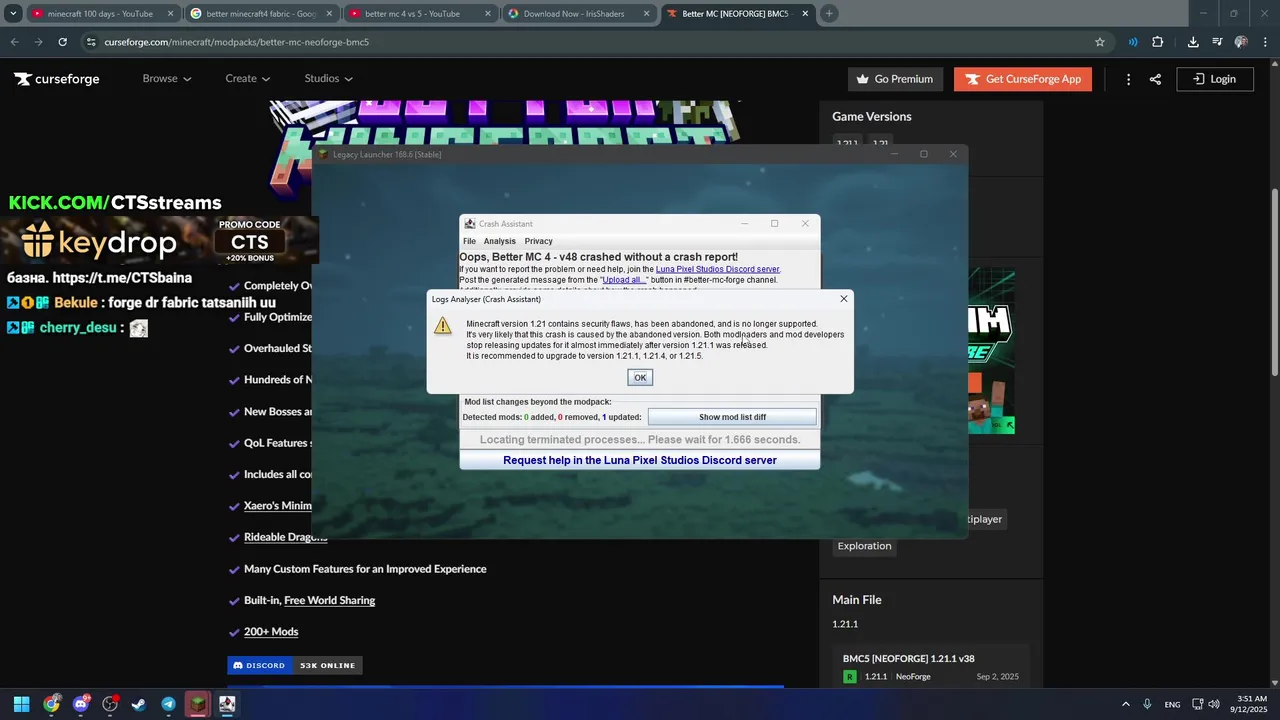The image size is (1280, 720).
Task: Open the CurseForge more options menu
Action: click(1128, 79)
